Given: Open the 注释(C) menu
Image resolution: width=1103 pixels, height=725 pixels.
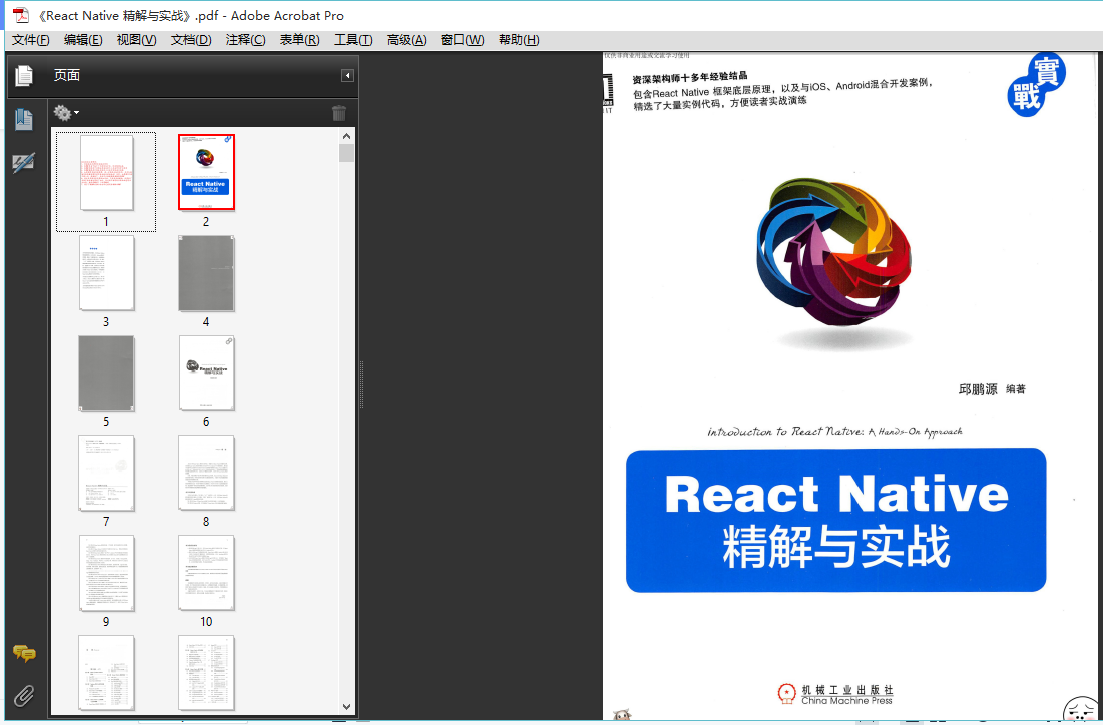Looking at the screenshot, I should (x=246, y=40).
